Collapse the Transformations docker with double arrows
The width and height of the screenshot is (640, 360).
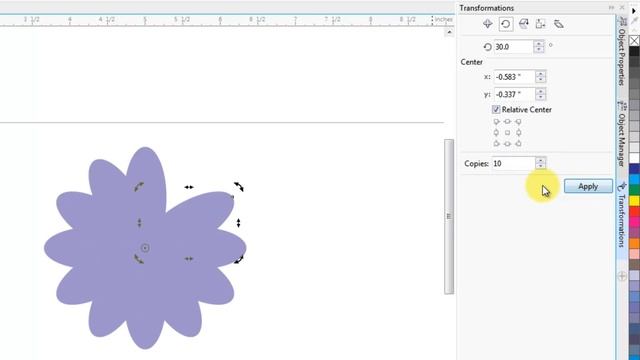pyautogui.click(x=611, y=8)
